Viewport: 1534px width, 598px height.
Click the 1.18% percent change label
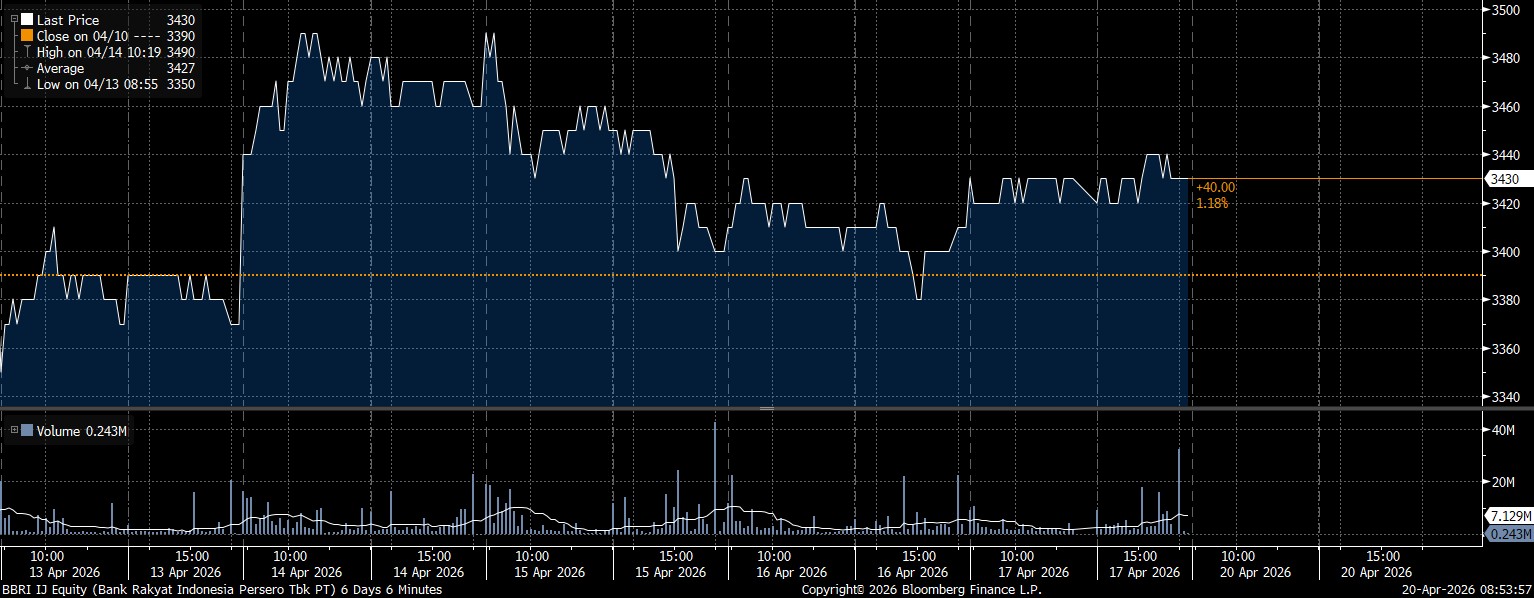click(1211, 203)
